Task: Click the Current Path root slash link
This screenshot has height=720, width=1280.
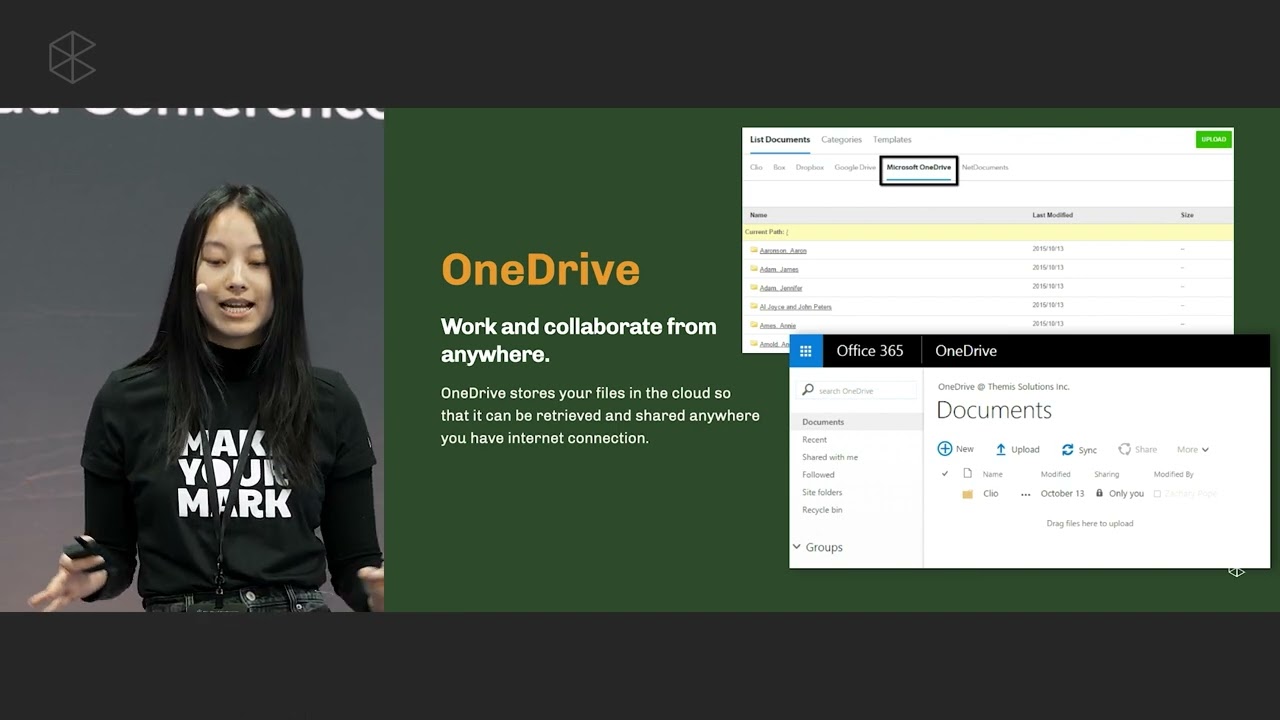Action: (x=787, y=232)
